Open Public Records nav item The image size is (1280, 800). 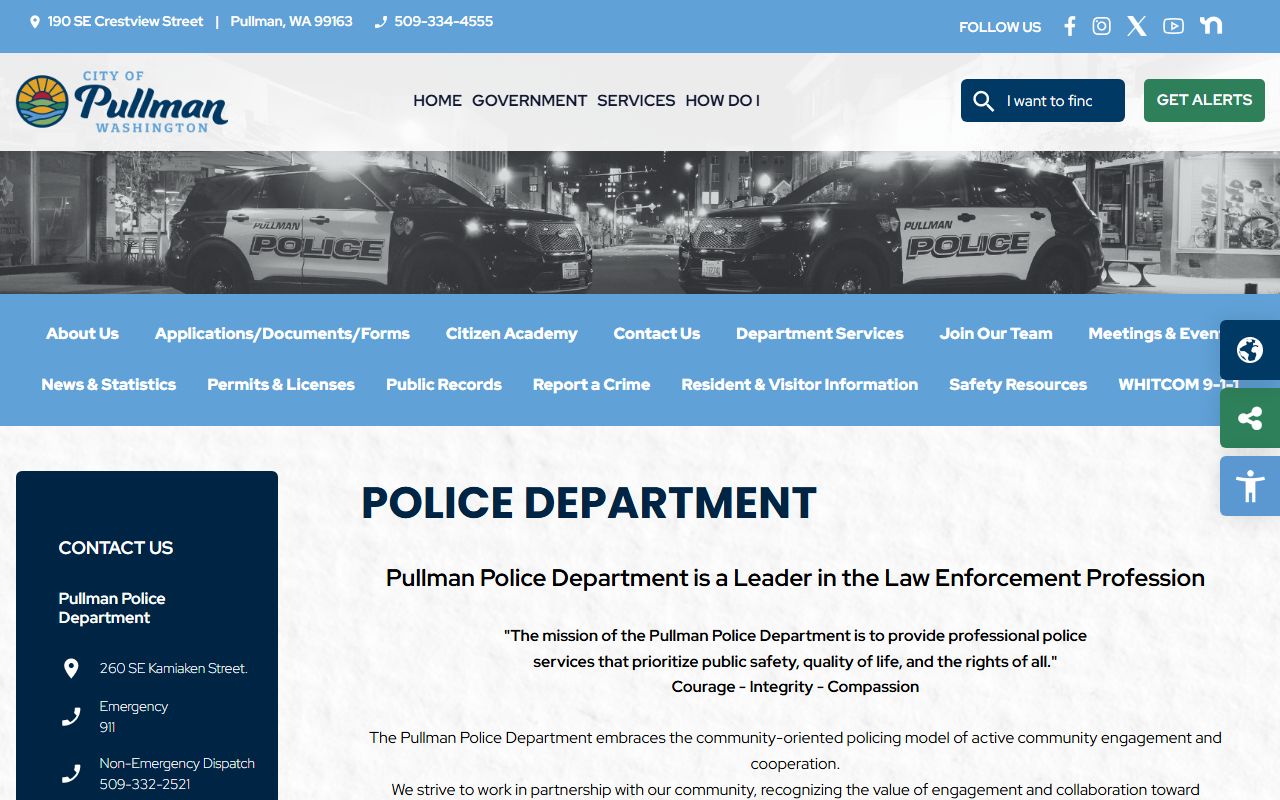pyautogui.click(x=443, y=384)
